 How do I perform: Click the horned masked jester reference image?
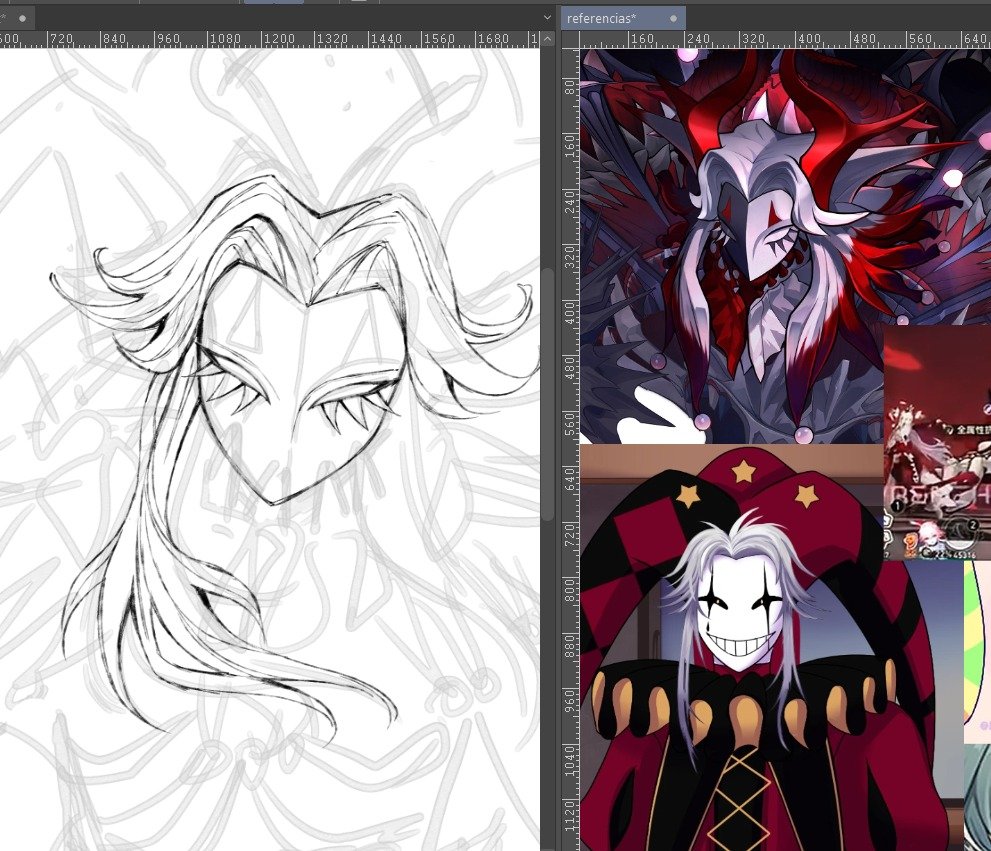(x=731, y=247)
